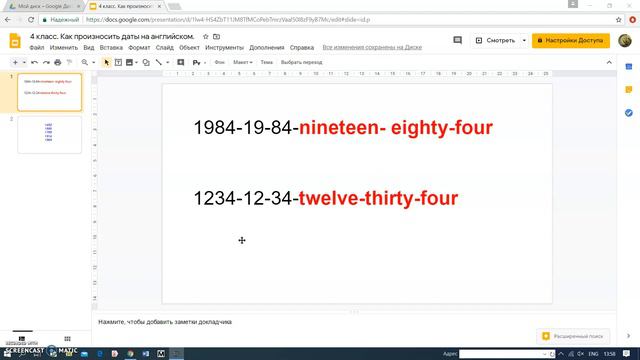640x360 pixels.
Task: Add a comment from toolbar
Action: pyautogui.click(x=180, y=62)
